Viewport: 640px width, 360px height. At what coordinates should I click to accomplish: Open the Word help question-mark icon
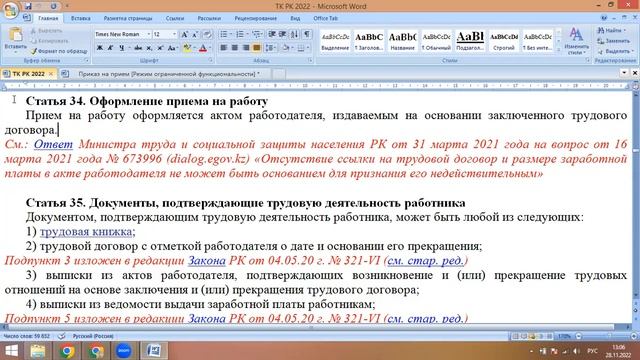click(x=604, y=18)
